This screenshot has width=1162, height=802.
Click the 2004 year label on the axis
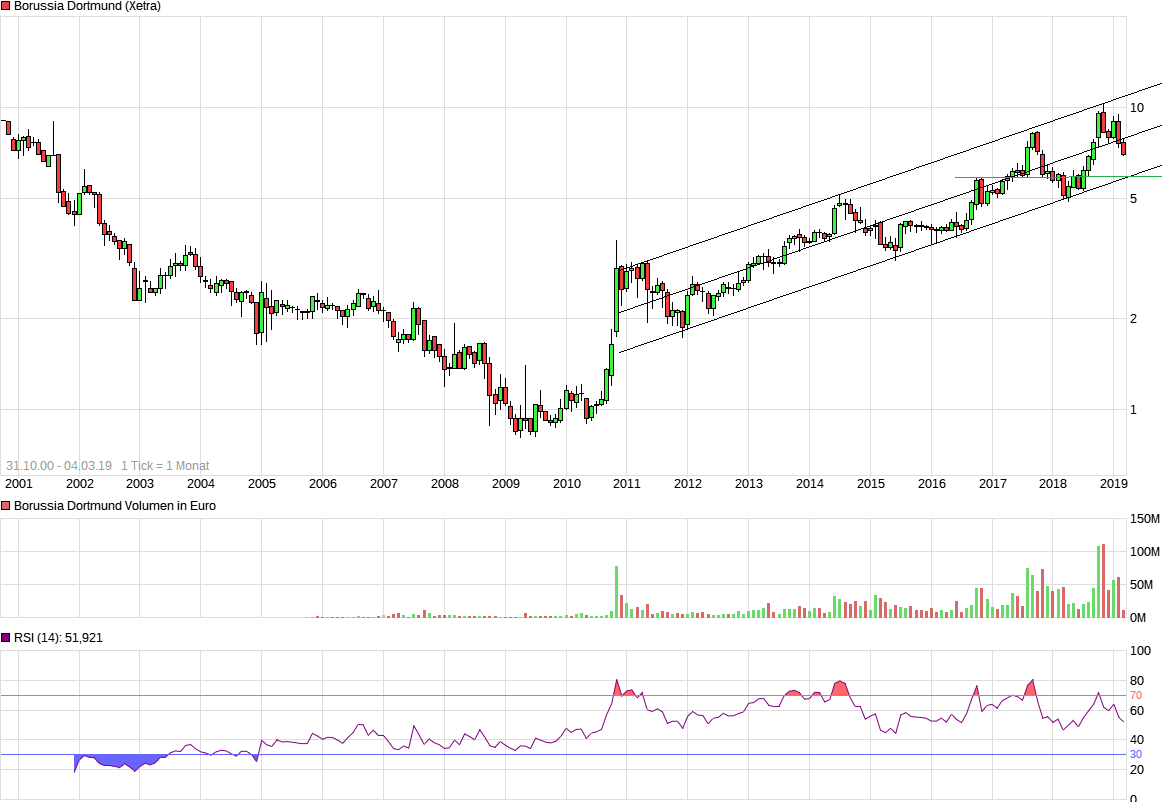click(x=201, y=484)
